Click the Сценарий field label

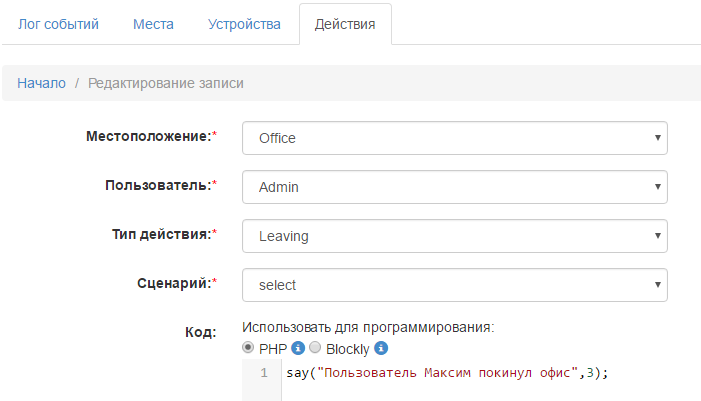[174, 284]
